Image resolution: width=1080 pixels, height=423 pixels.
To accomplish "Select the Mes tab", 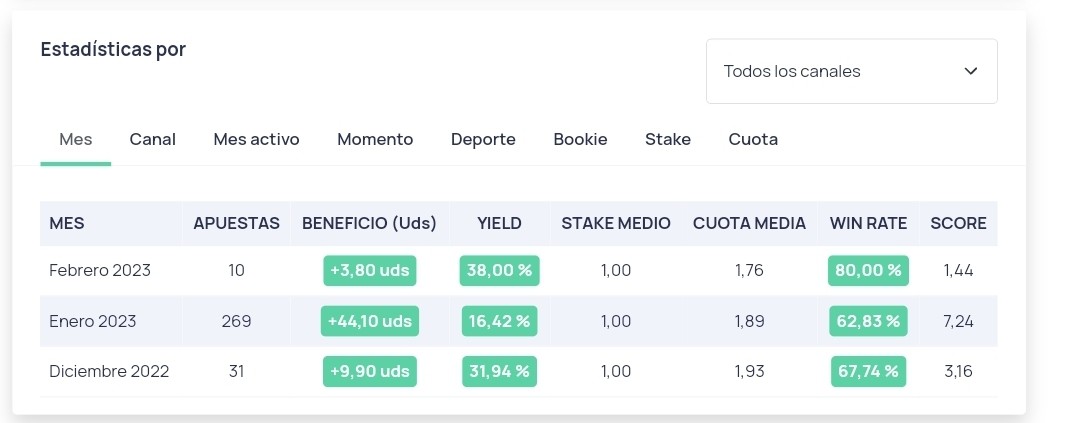I will (76, 139).
